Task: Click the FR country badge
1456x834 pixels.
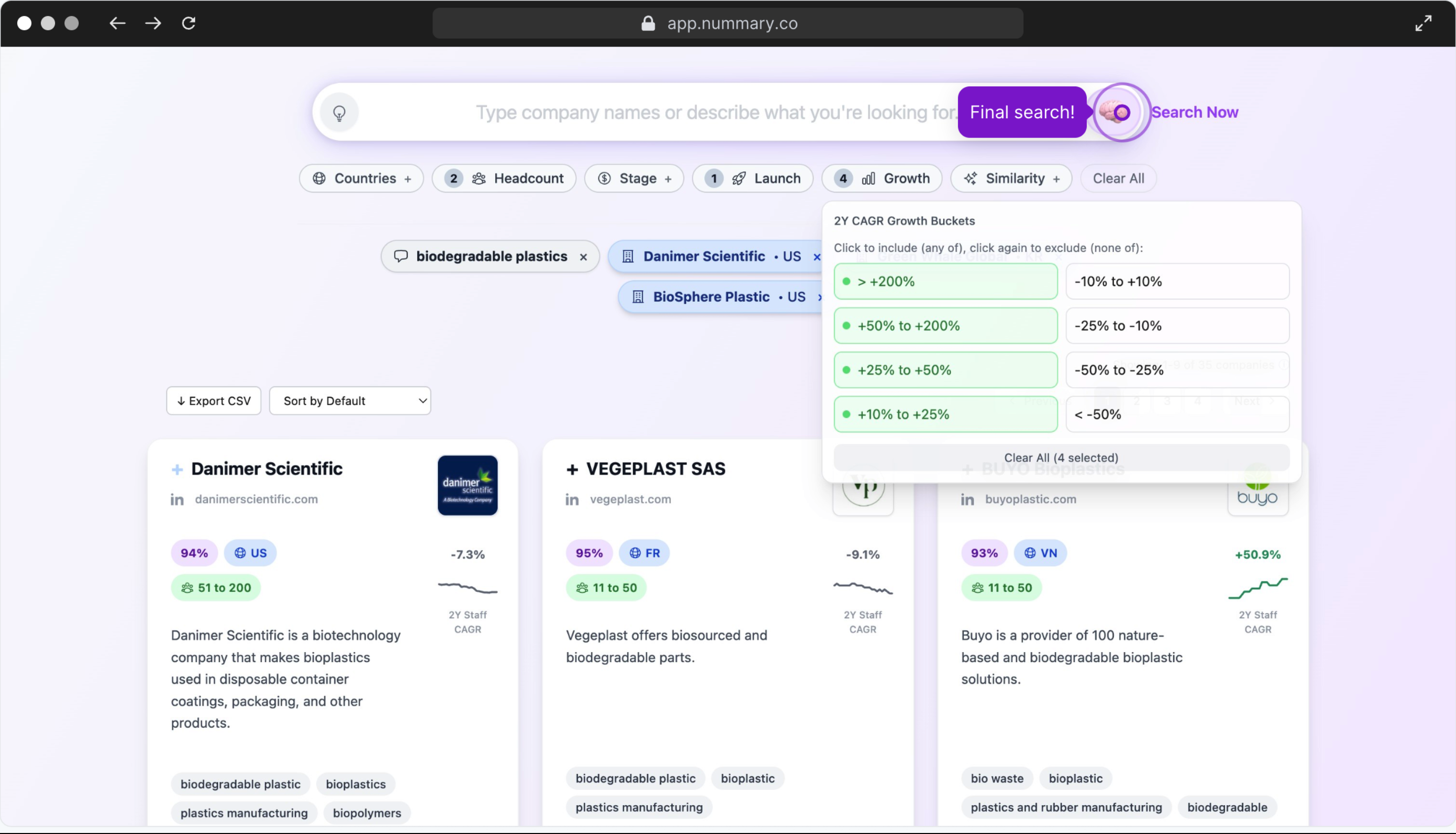Action: coord(644,553)
